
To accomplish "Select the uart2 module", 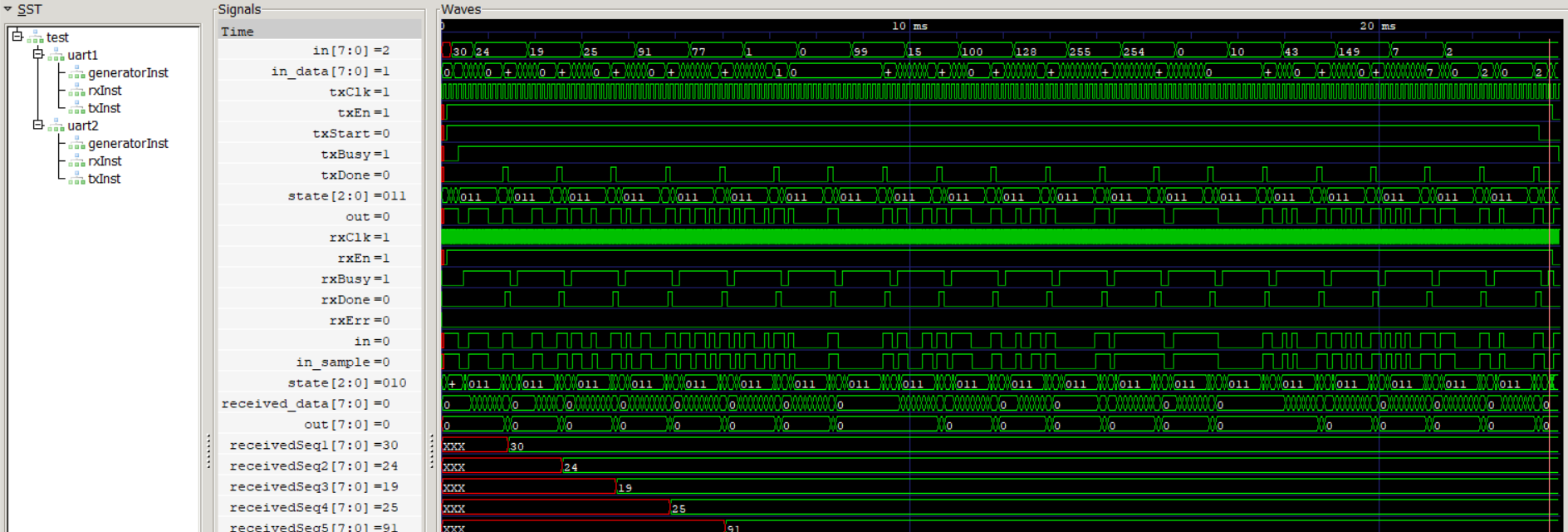I will click(82, 126).
